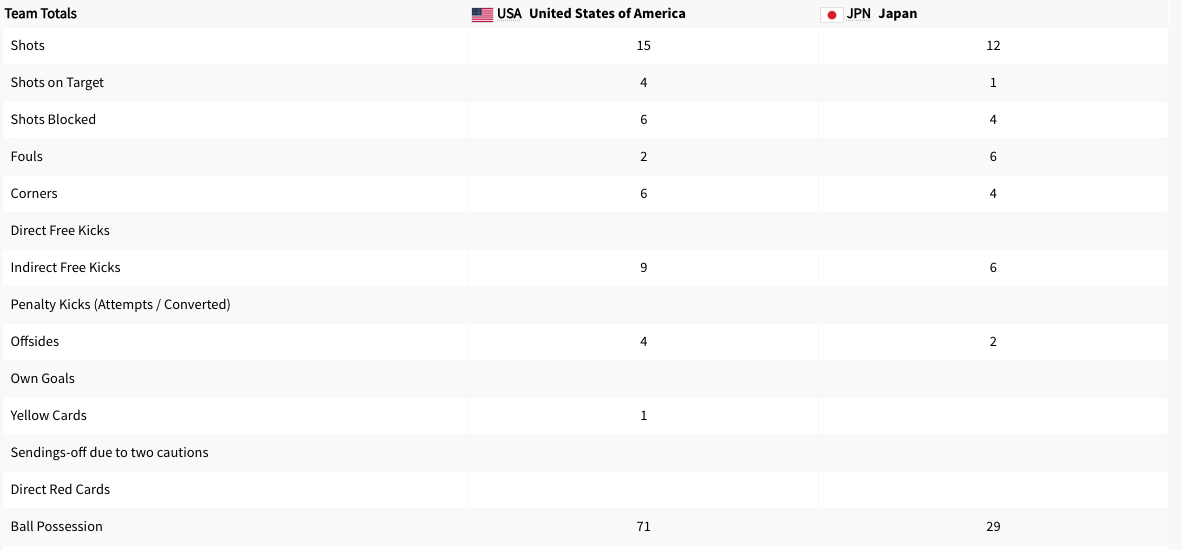The width and height of the screenshot is (1182, 550).
Task: Click Sendings-off due to two cautions label
Action: [x=109, y=452]
